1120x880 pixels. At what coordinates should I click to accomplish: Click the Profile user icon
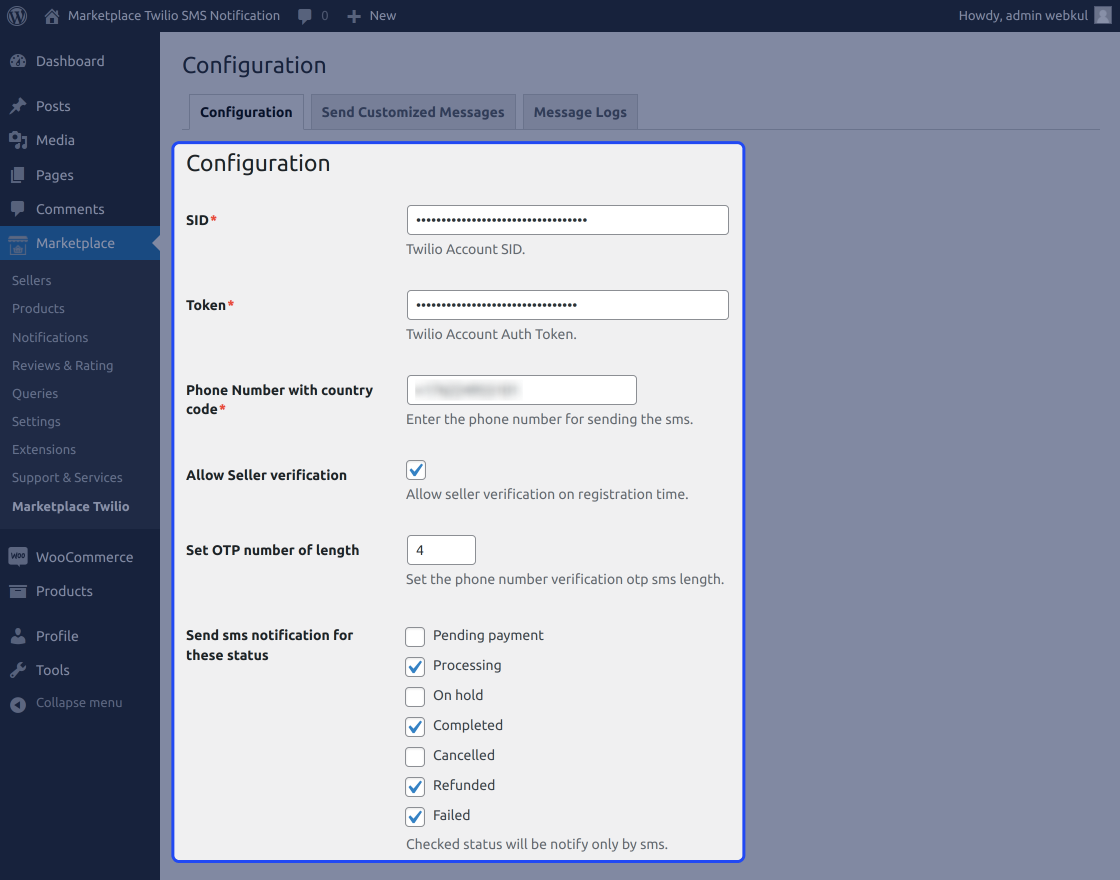click(x=19, y=636)
